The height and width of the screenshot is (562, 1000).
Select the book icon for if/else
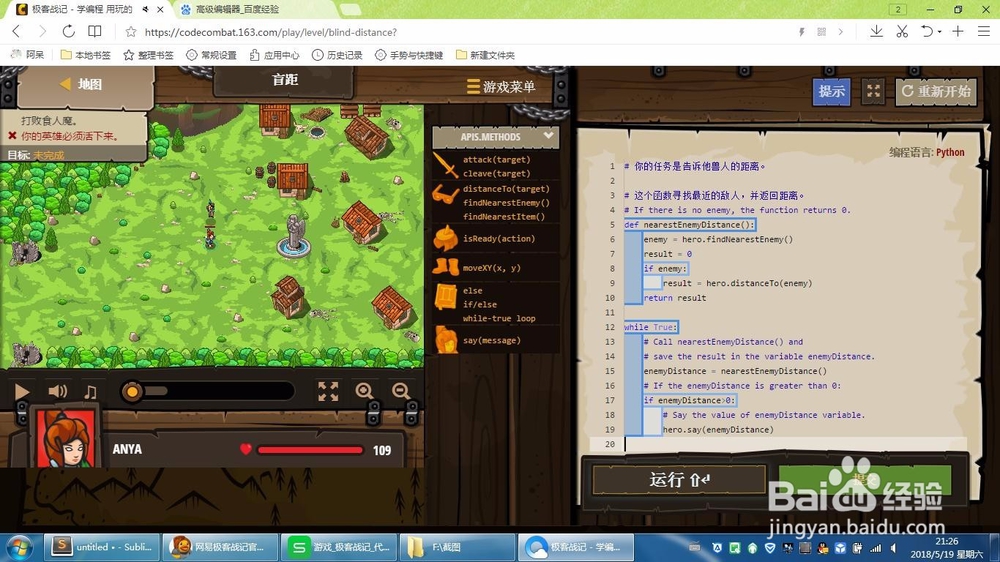click(x=445, y=297)
